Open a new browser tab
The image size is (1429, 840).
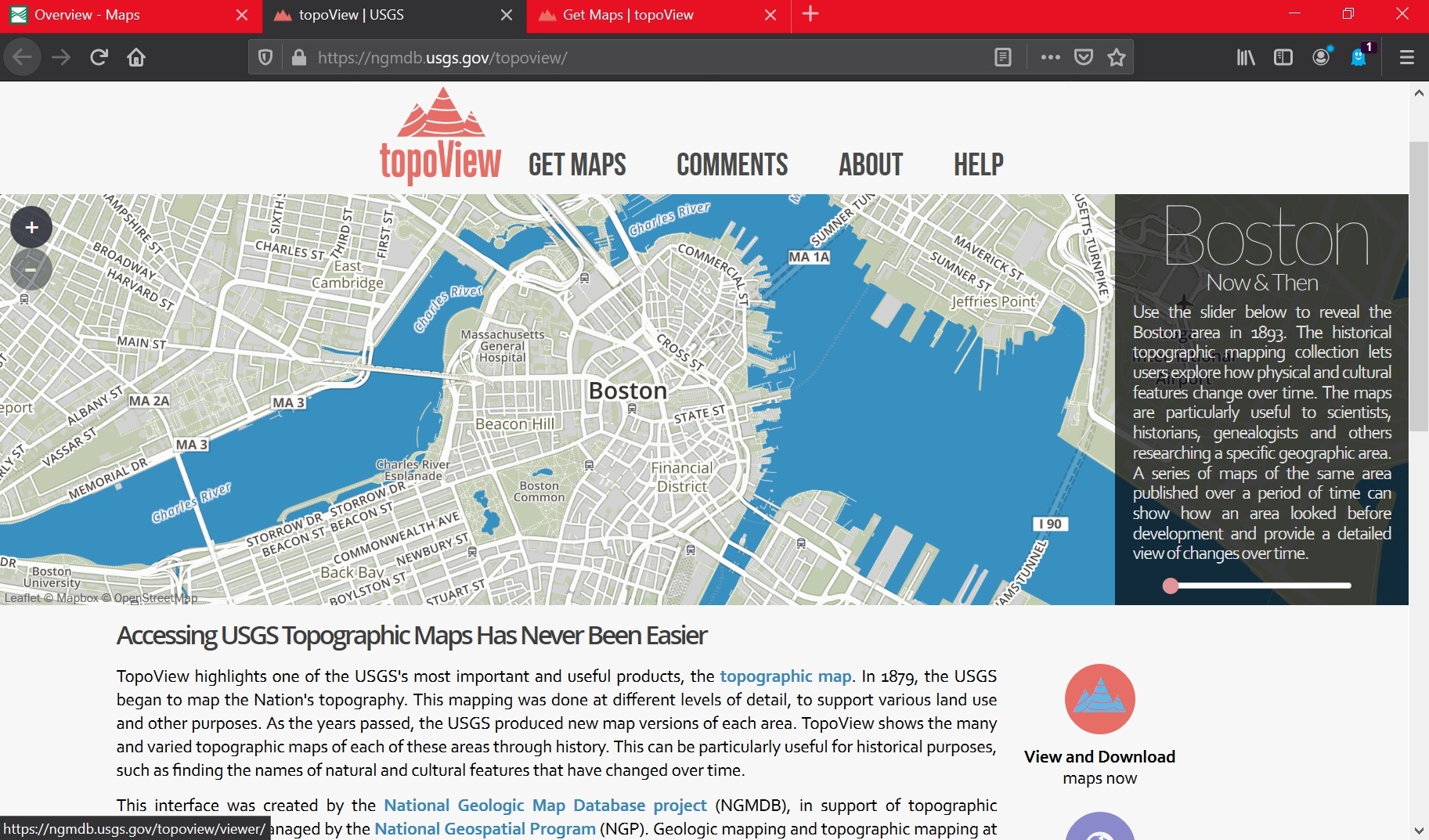coord(810,14)
